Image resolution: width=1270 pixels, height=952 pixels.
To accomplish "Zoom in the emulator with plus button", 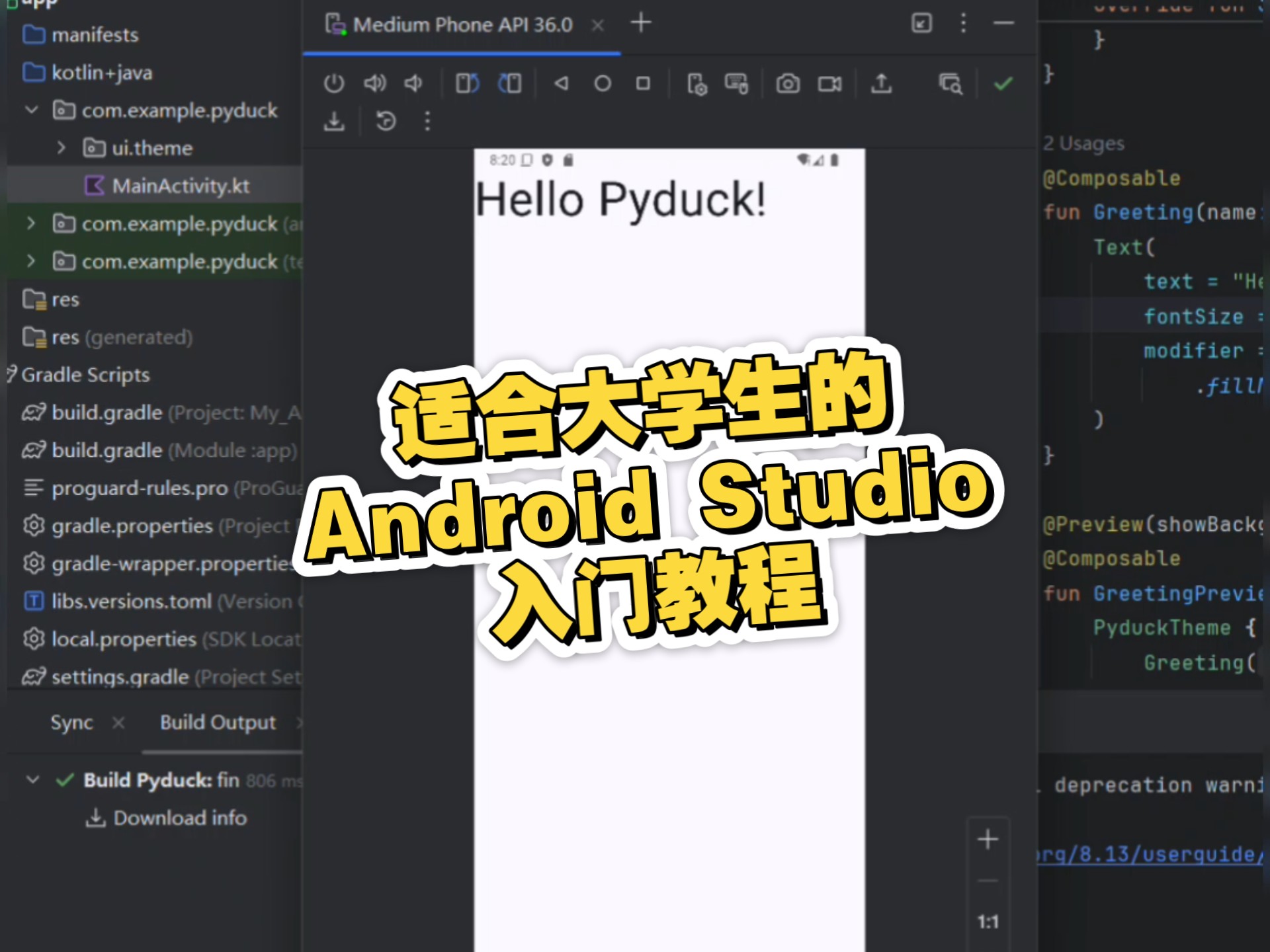I will 988,840.
